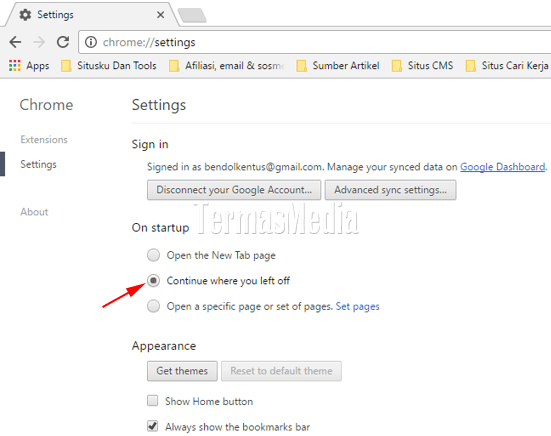Open the Apps grid shortcut

point(29,66)
